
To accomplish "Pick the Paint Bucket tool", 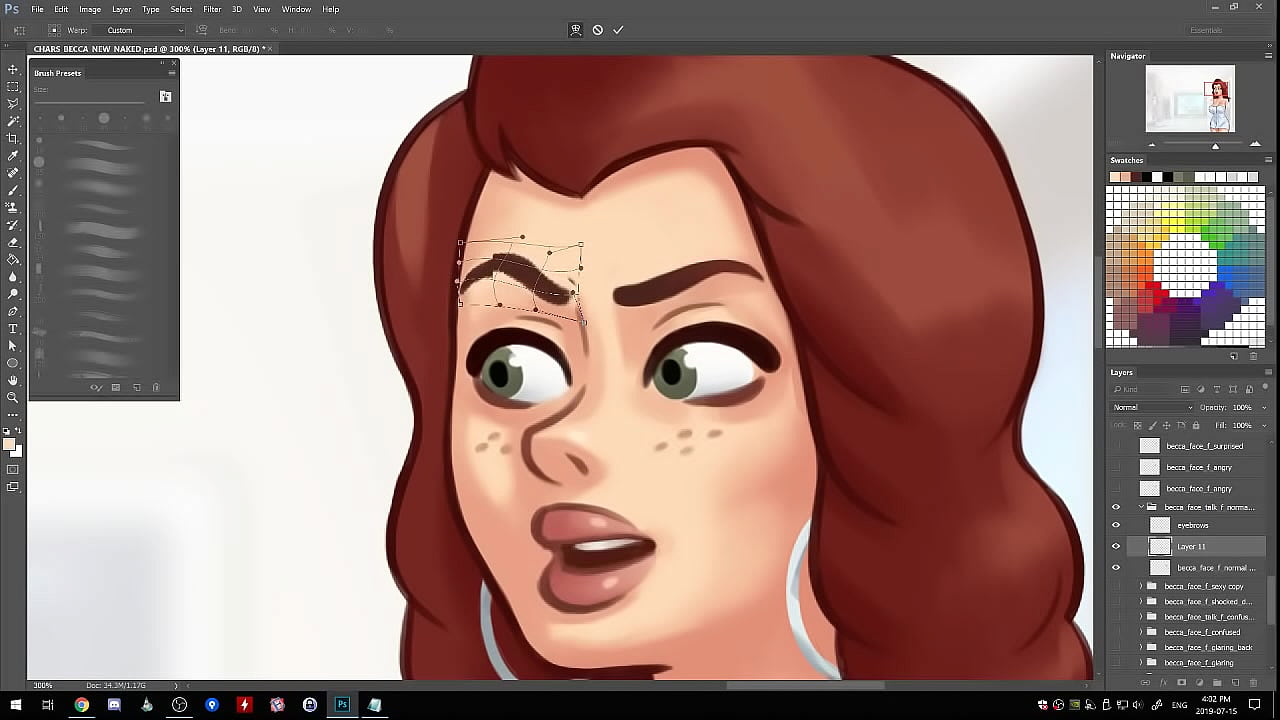I will 13,259.
